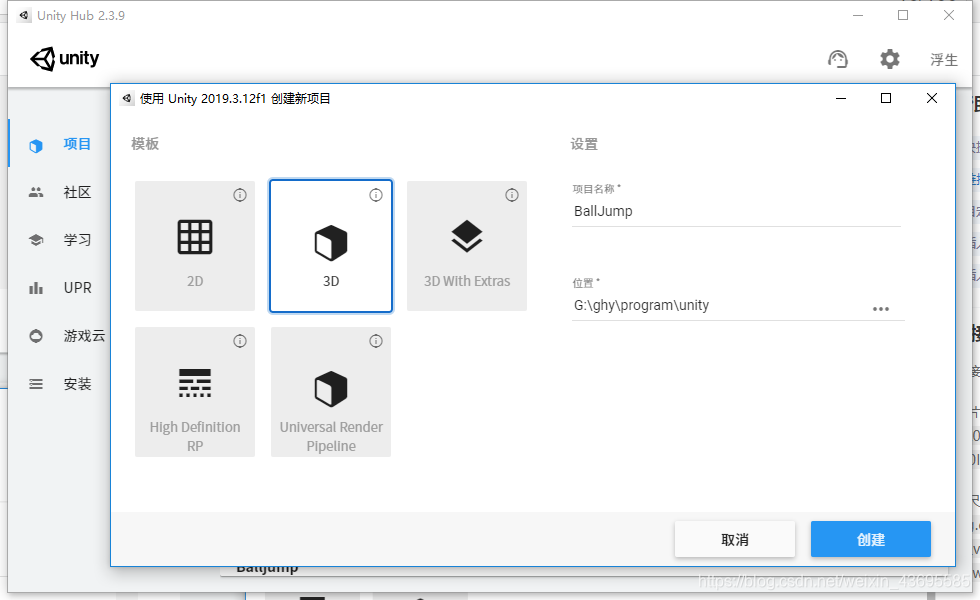This screenshot has height=600, width=980.
Task: Open the UPR tab in sidebar
Action: coord(59,288)
